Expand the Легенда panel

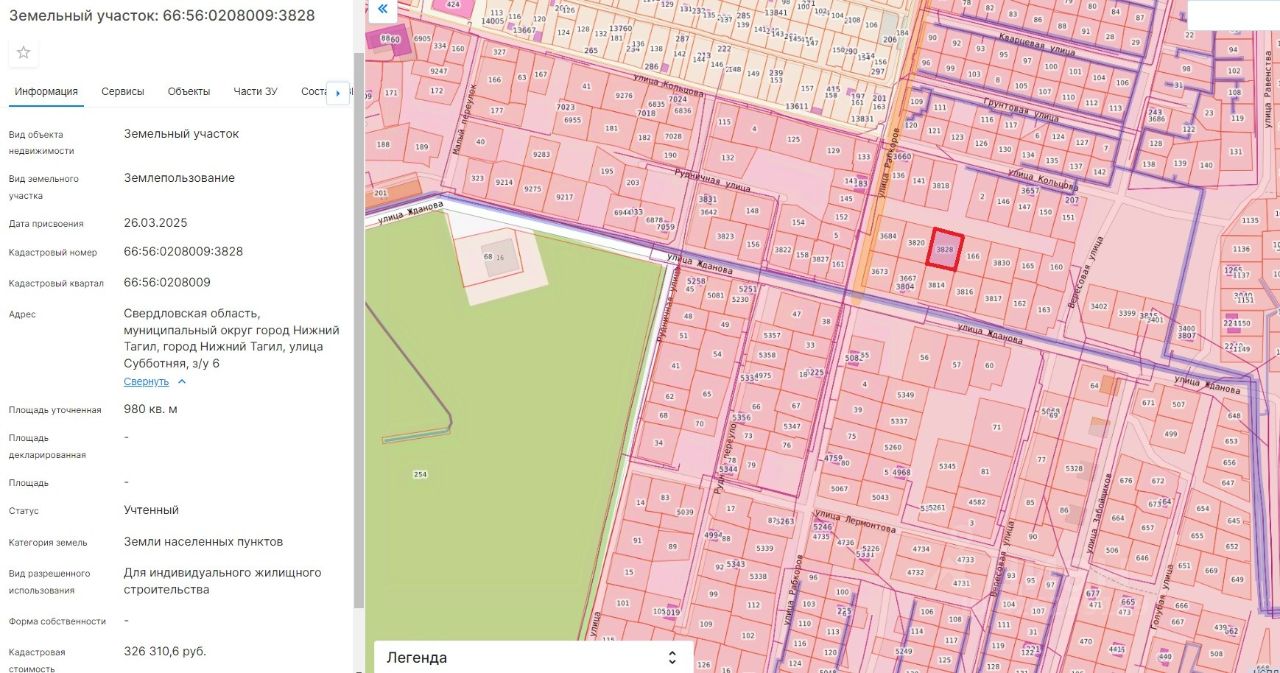coord(532,657)
